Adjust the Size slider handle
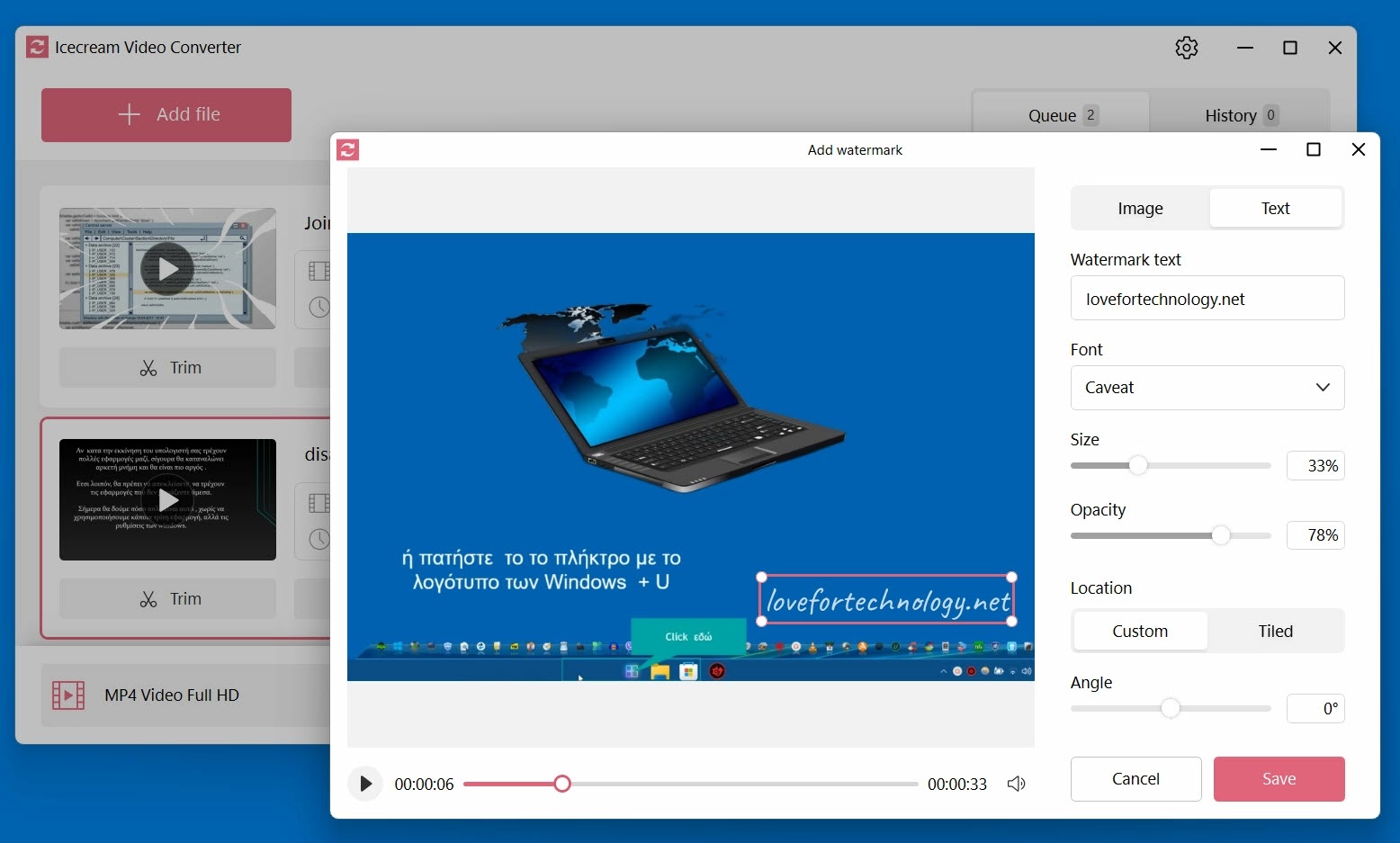The width and height of the screenshot is (1400, 843). click(x=1138, y=465)
